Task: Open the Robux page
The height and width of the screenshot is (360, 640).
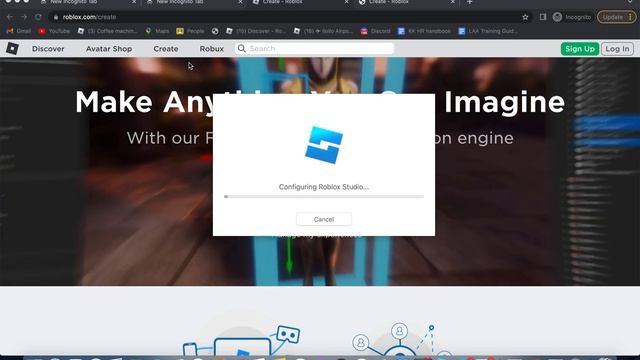Action: point(211,49)
